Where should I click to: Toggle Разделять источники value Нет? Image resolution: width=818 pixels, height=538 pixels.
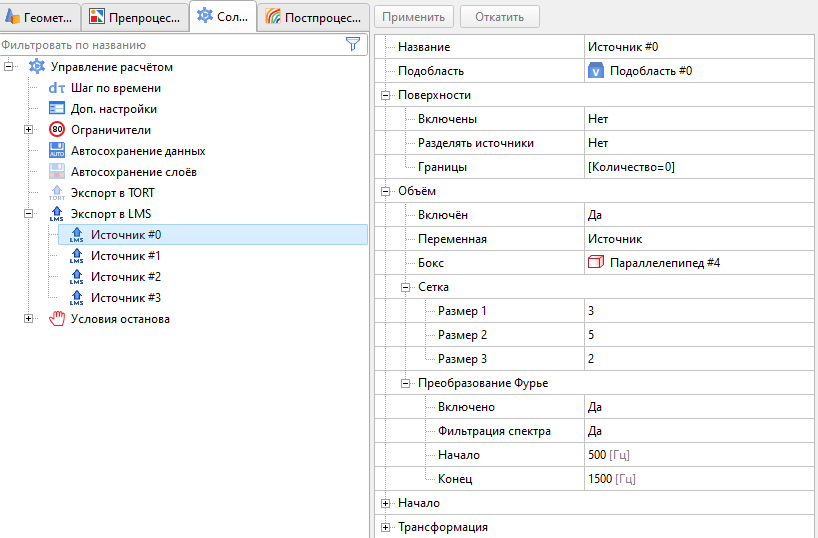pos(598,143)
